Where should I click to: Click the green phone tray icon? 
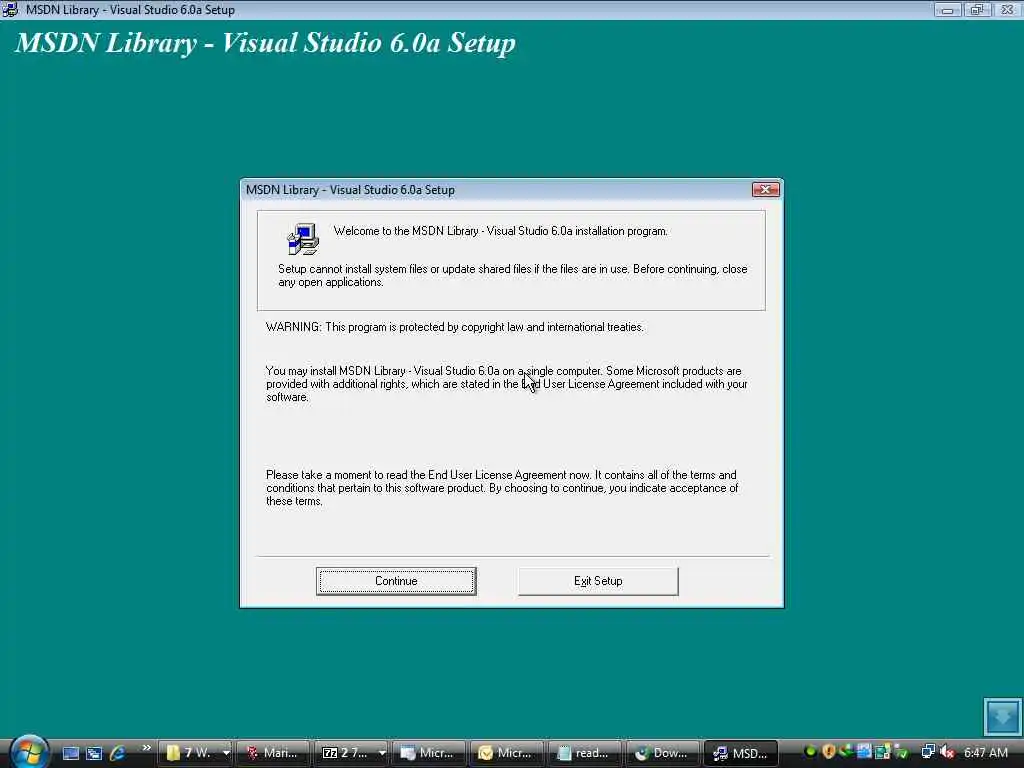coord(846,752)
